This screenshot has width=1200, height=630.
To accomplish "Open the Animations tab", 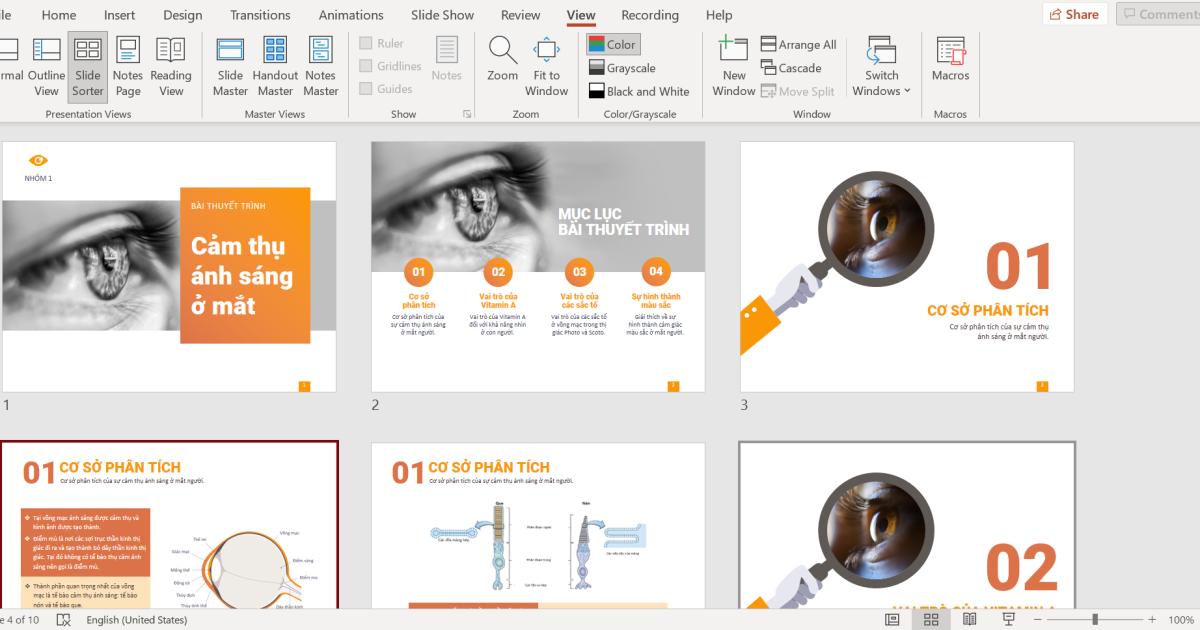I will (351, 15).
